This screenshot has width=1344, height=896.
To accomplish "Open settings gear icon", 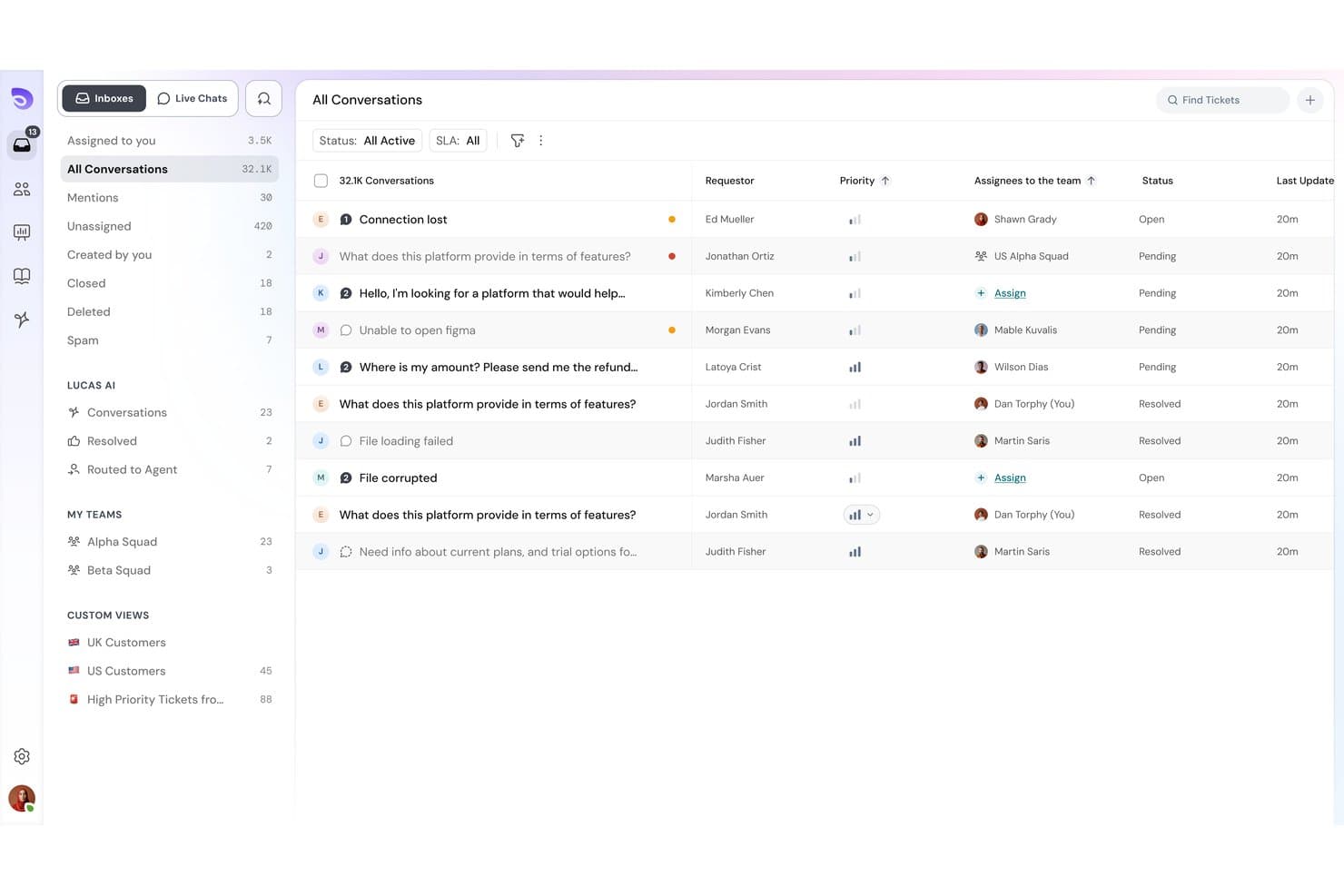I will point(22,756).
